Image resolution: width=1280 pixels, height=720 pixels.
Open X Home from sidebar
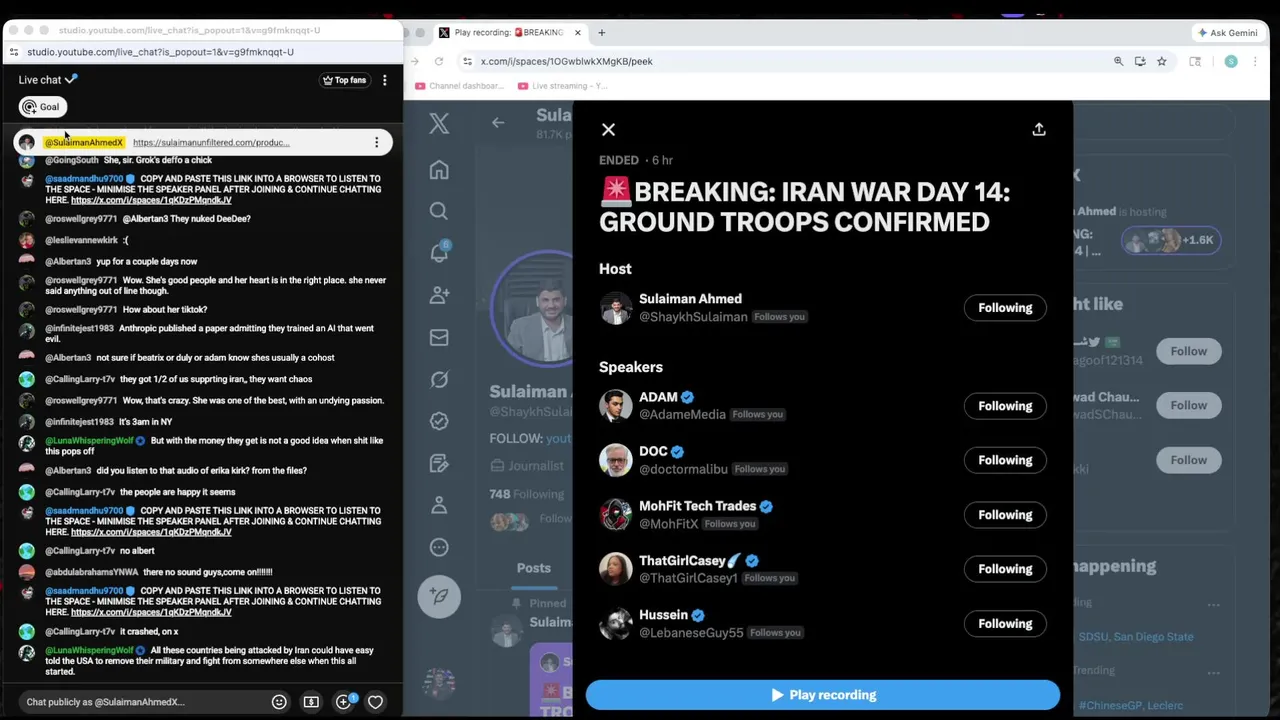pos(439,170)
